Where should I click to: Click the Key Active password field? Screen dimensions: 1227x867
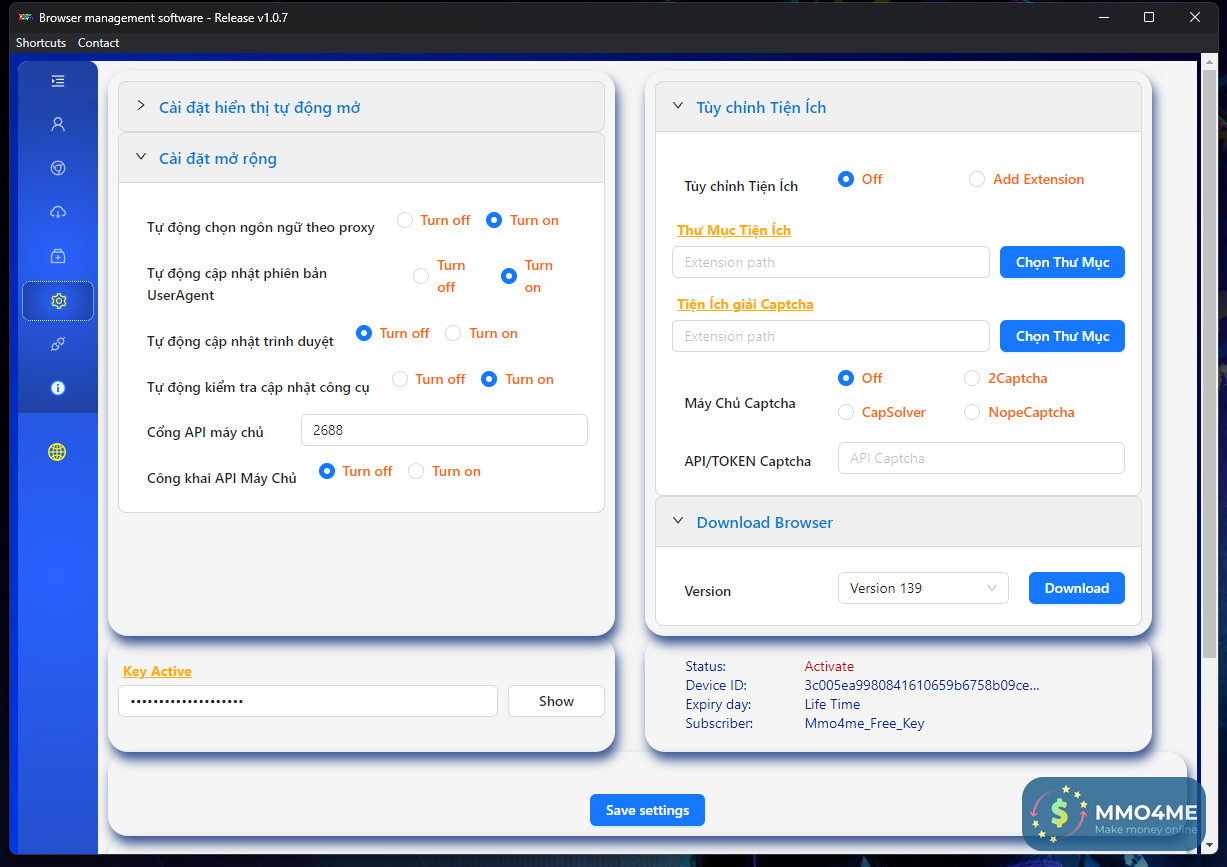click(308, 701)
